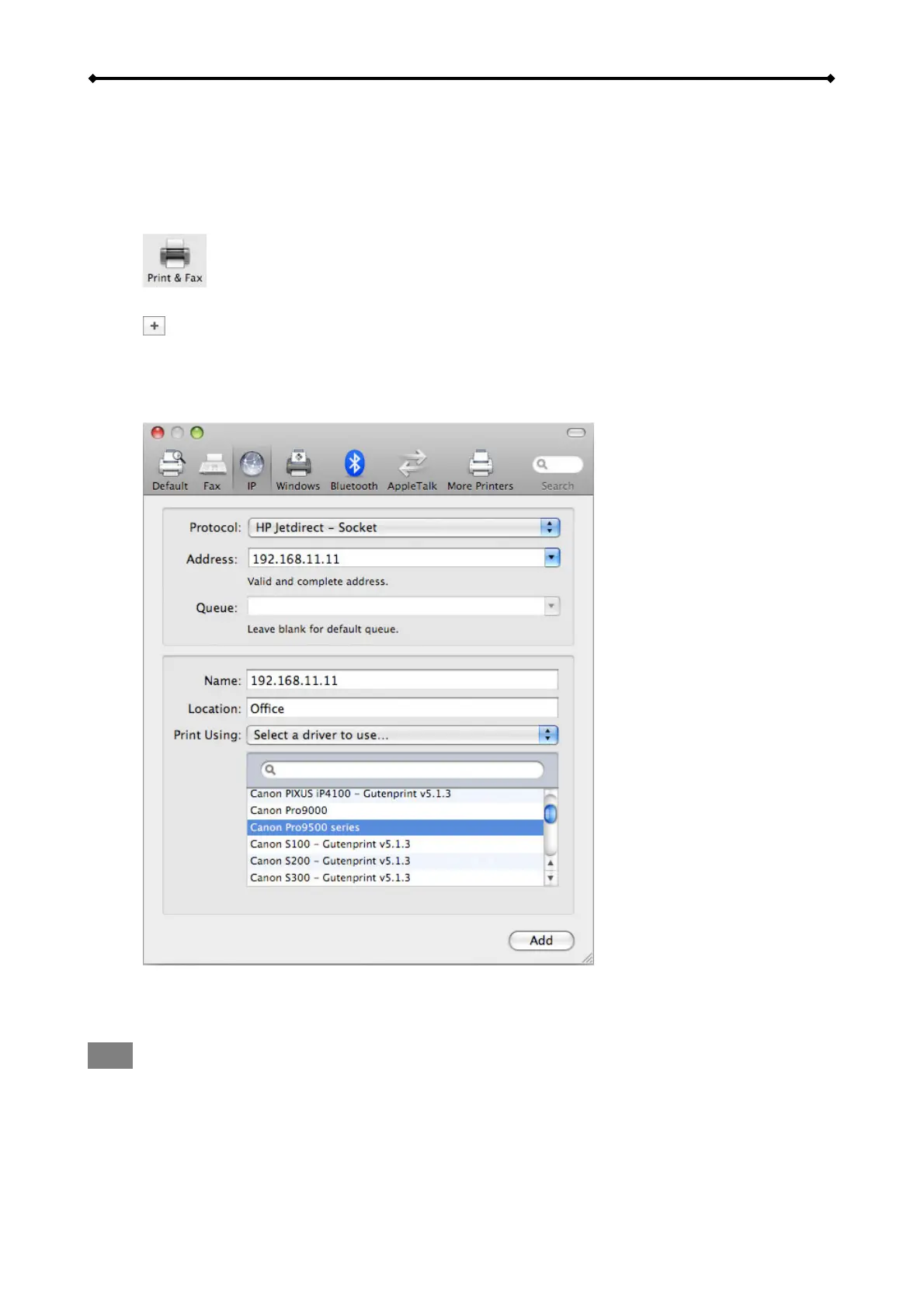The image size is (924, 1308).
Task: Select Canon Pro9500 series driver
Action: click(395, 827)
